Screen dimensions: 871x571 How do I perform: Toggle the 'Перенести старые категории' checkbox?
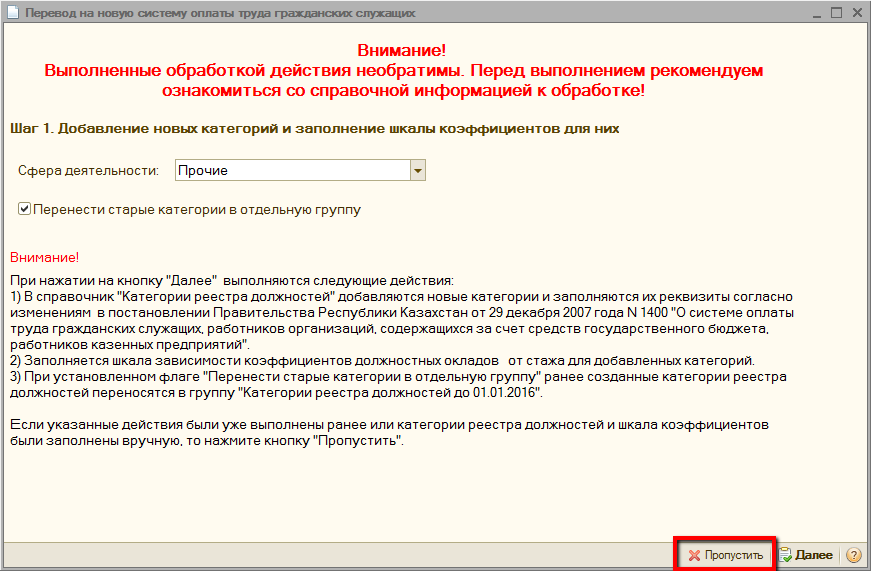[24, 210]
